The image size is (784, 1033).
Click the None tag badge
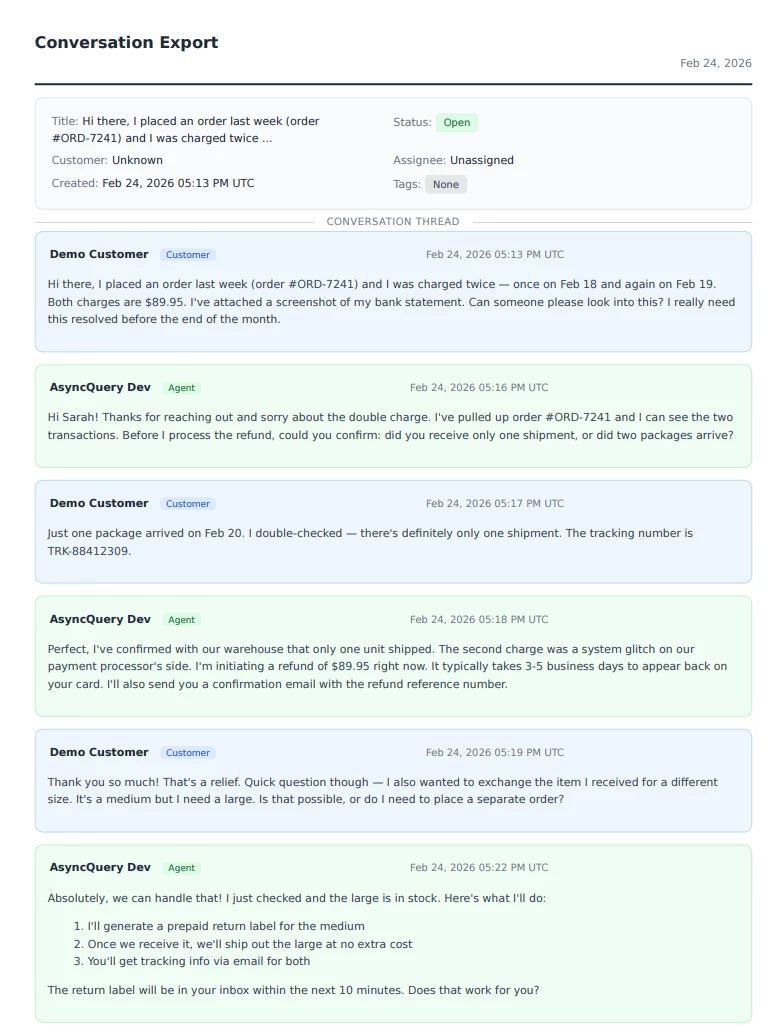point(446,184)
